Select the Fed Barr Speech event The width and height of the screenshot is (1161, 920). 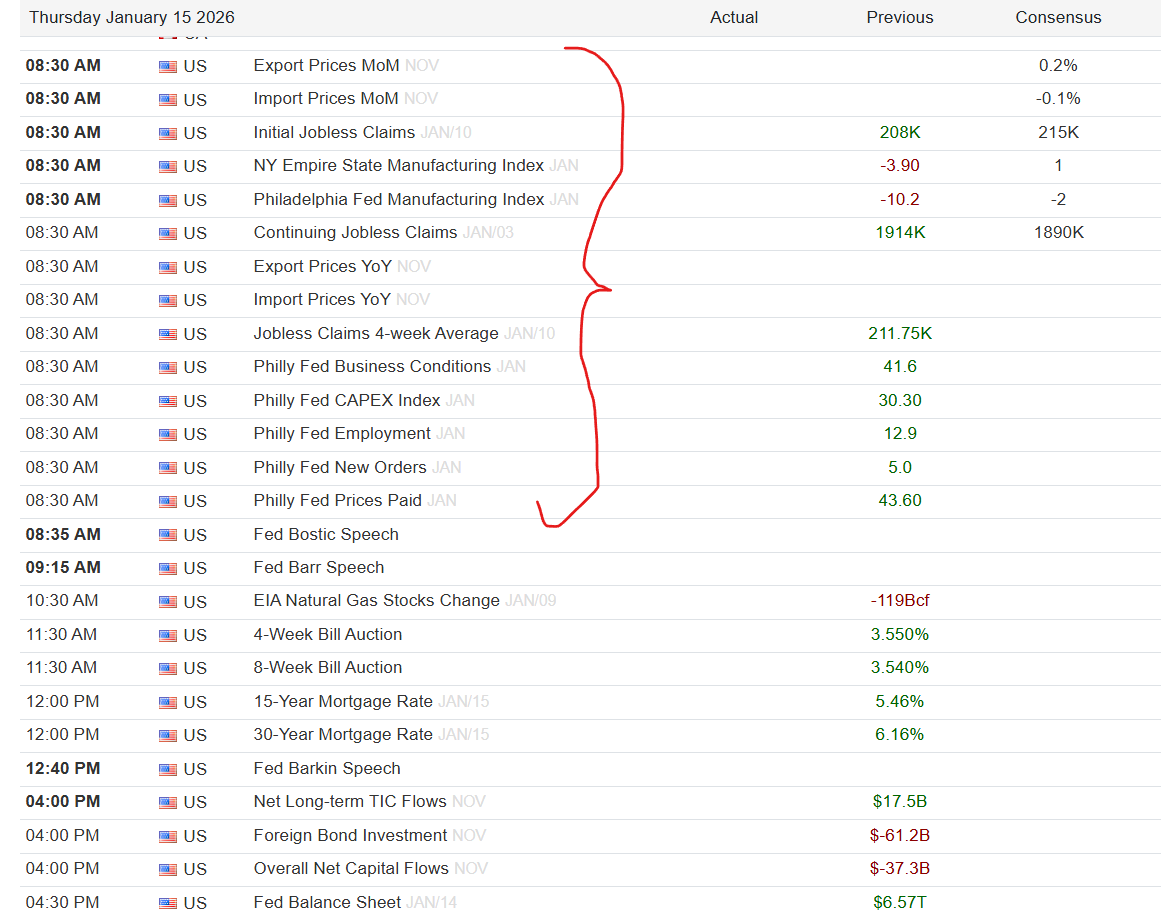click(318, 568)
